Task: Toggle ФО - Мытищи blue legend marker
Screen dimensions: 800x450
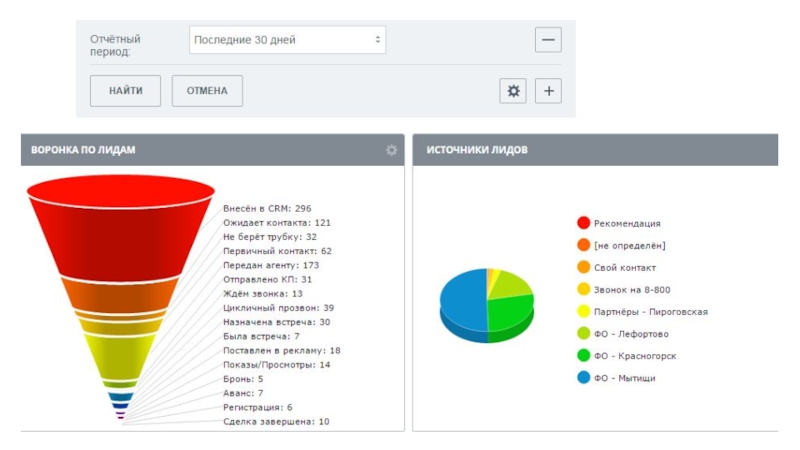Action: (x=583, y=378)
